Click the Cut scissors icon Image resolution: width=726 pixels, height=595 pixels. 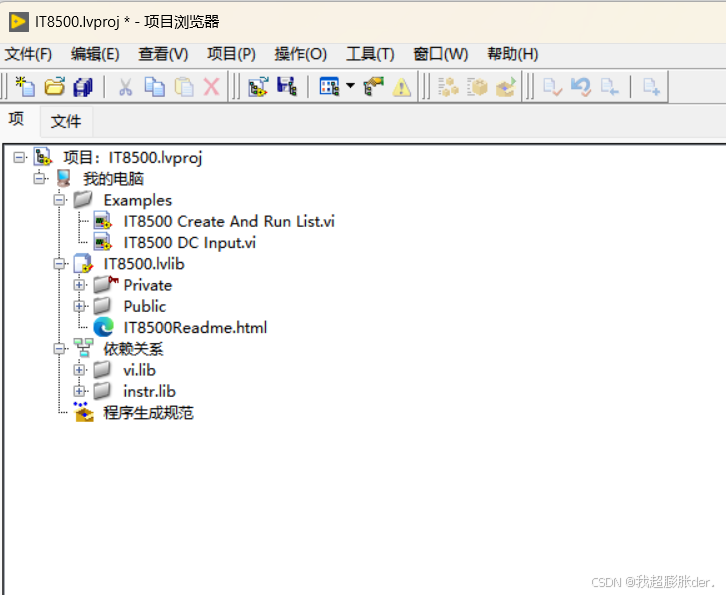coord(125,87)
